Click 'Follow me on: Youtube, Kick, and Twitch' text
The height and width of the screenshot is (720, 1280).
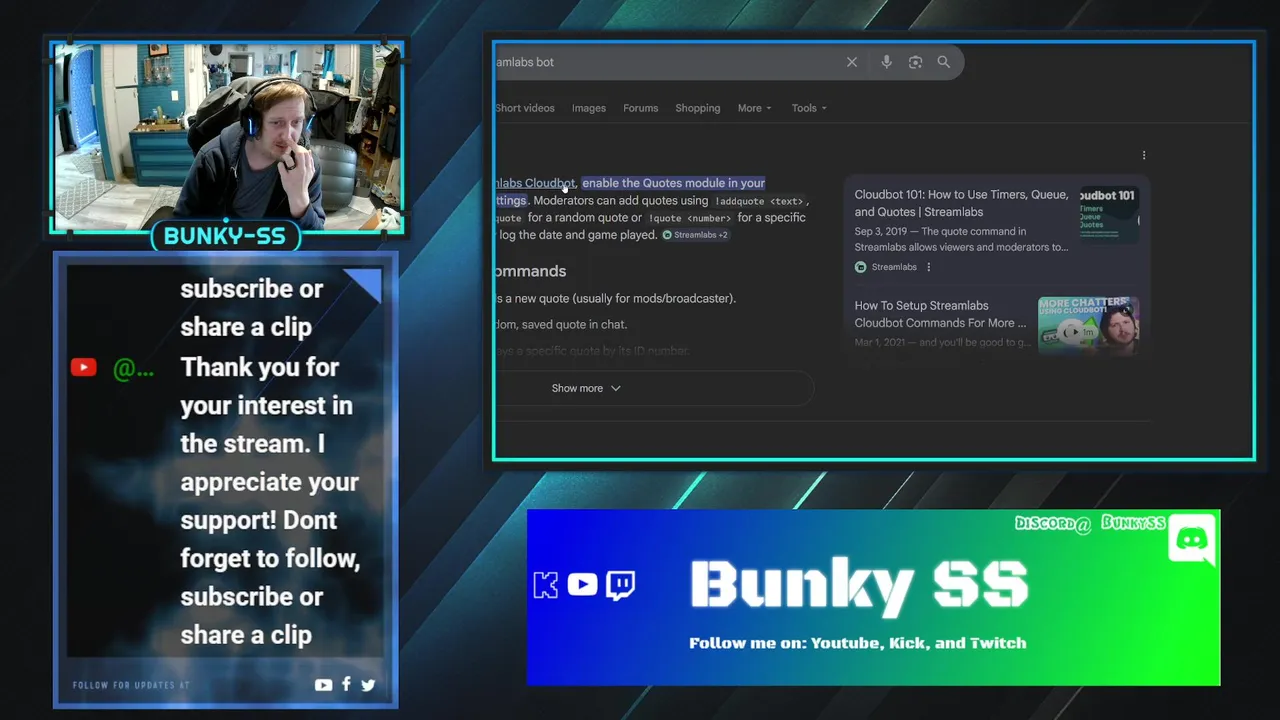coord(858,643)
